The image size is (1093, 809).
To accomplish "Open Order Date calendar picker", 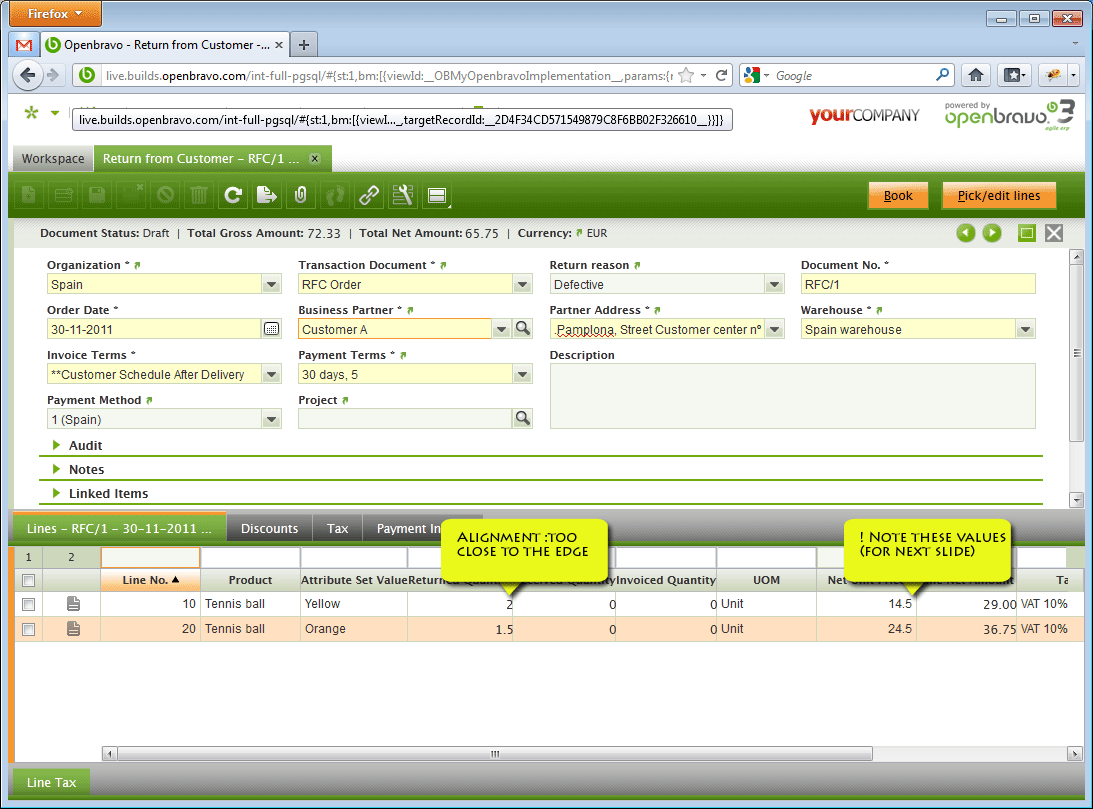I will point(271,329).
